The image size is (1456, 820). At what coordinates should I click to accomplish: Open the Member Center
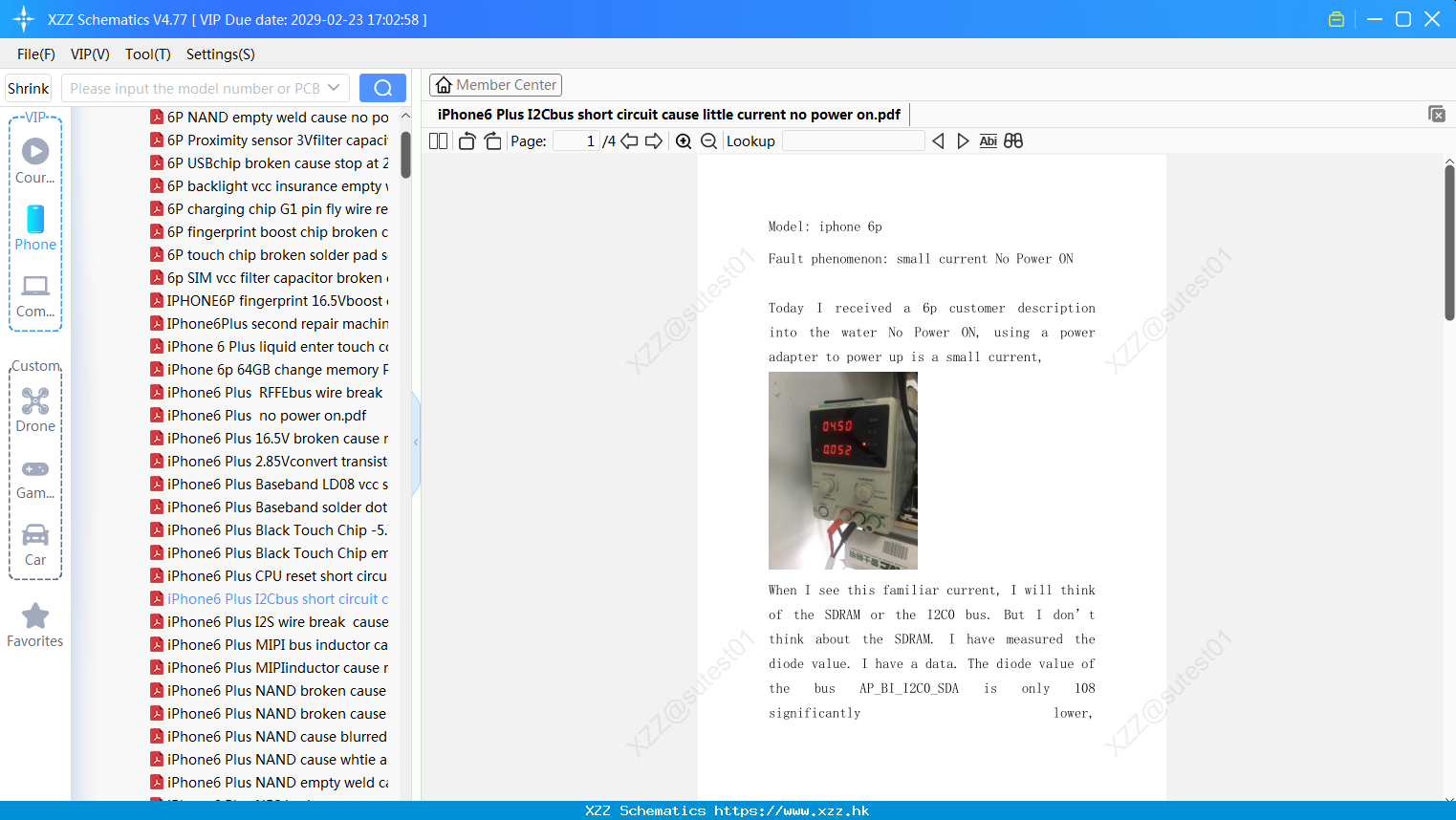pos(495,85)
